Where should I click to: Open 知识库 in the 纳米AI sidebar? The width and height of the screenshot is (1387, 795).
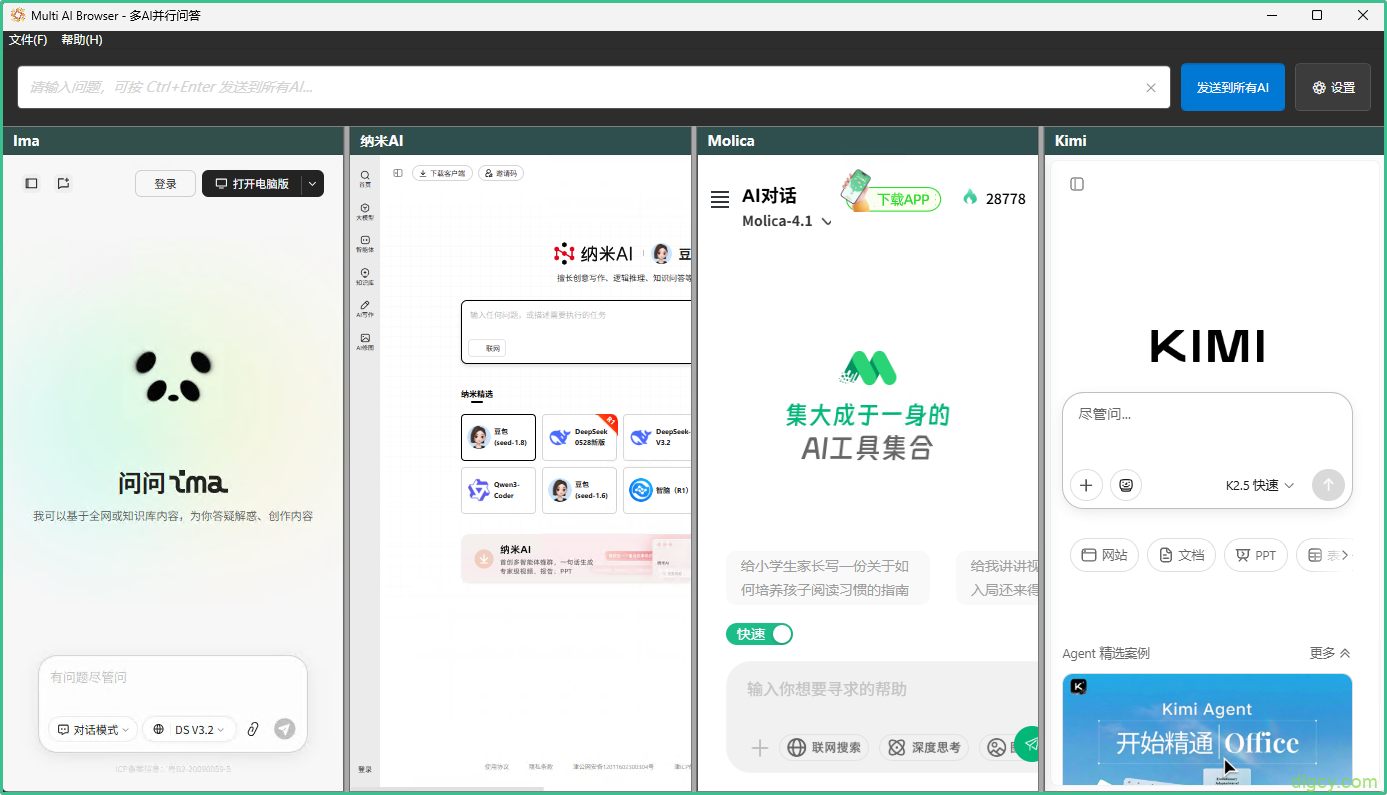365,276
